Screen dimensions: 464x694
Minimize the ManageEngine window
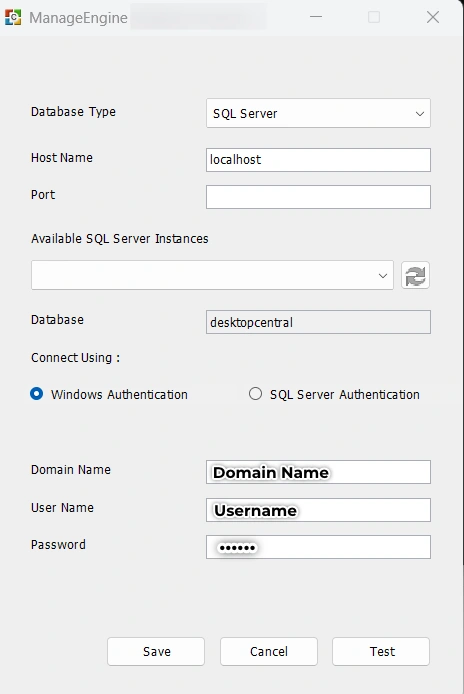(316, 17)
